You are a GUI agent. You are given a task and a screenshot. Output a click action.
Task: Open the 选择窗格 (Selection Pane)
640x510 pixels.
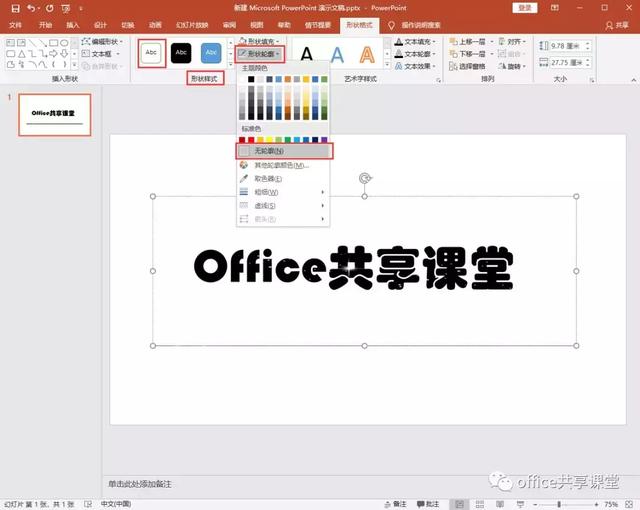pos(468,66)
